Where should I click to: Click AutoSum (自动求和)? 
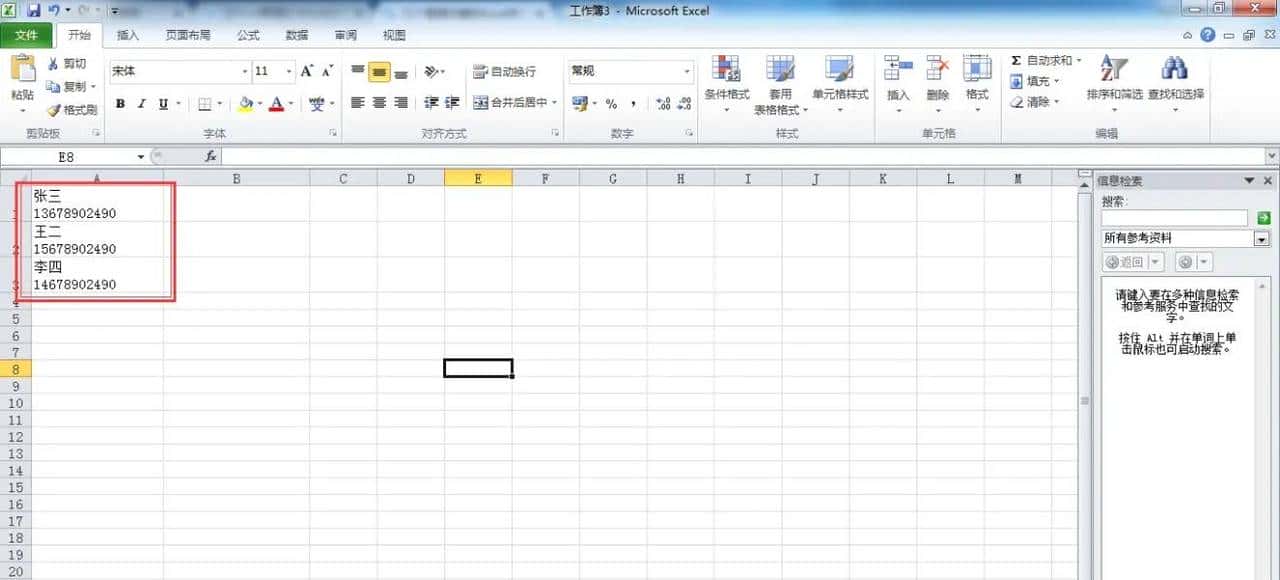click(x=1040, y=61)
